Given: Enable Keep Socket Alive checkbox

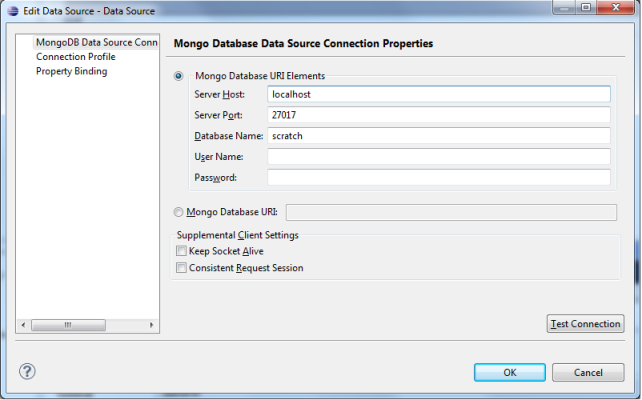Looking at the screenshot, I should 181,251.
